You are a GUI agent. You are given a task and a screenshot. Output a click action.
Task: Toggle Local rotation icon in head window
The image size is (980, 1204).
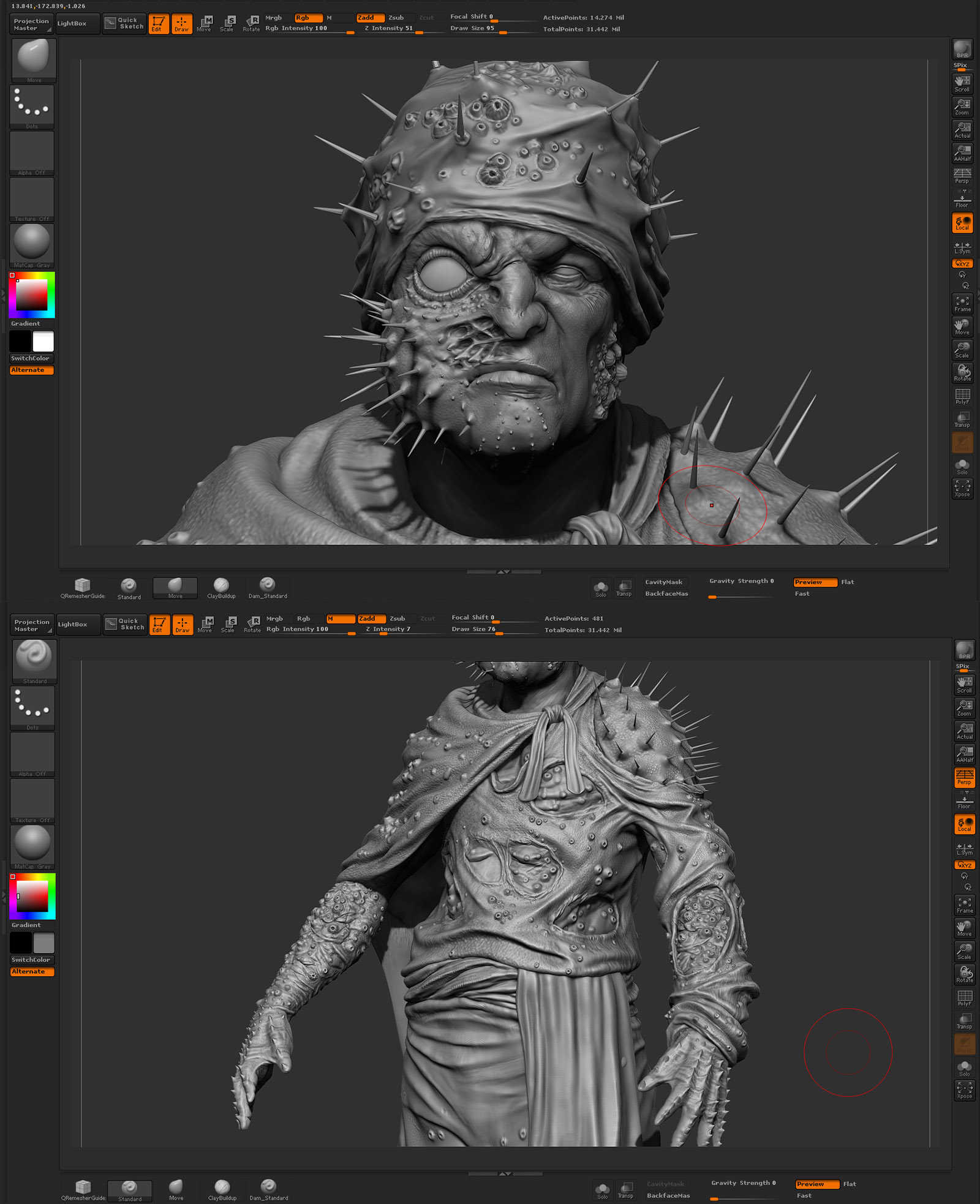click(962, 223)
